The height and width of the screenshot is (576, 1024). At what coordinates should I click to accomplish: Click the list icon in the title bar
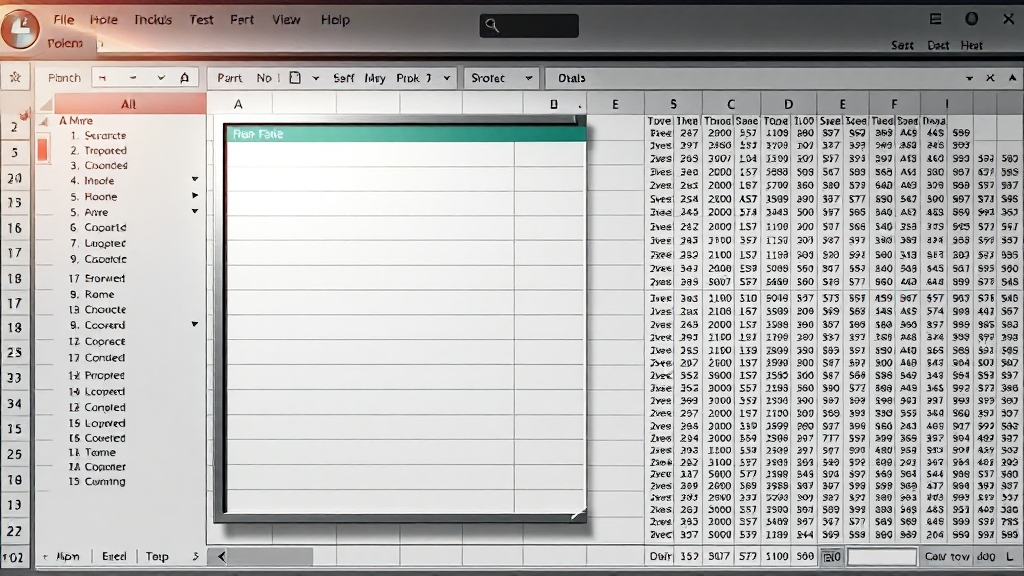tap(936, 19)
